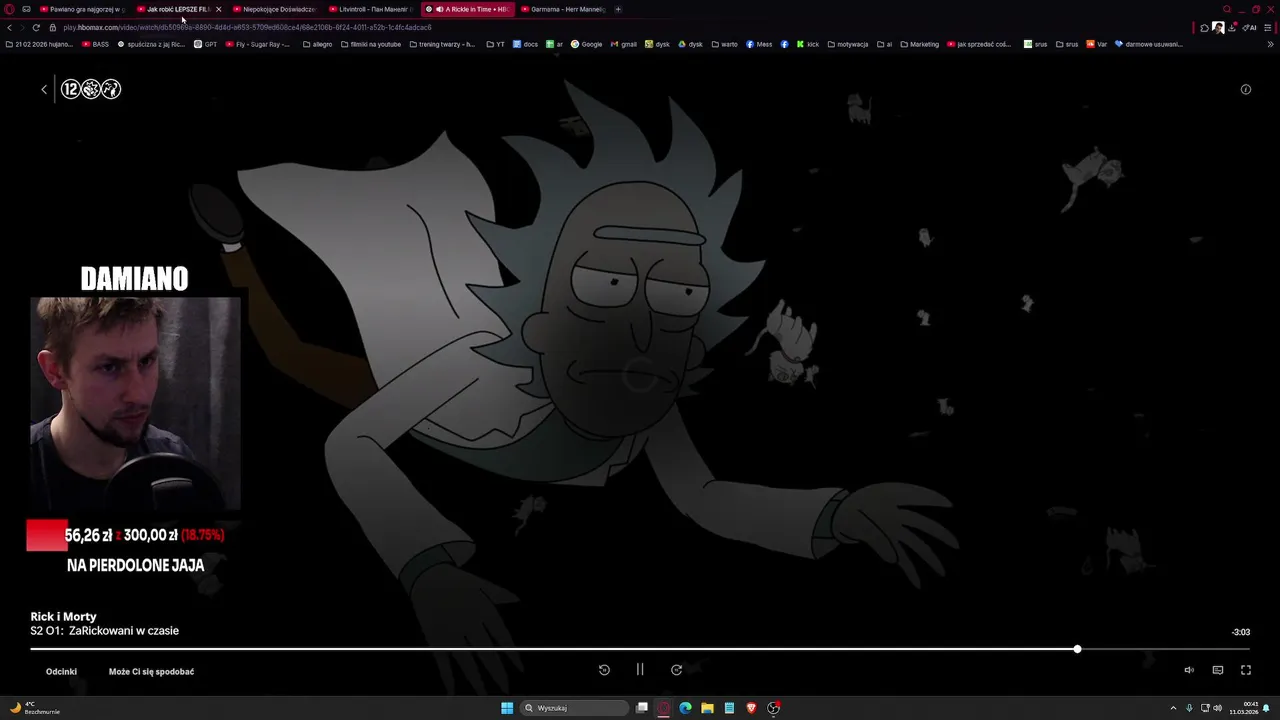Expand the YT bookmarks folder

pos(495,44)
